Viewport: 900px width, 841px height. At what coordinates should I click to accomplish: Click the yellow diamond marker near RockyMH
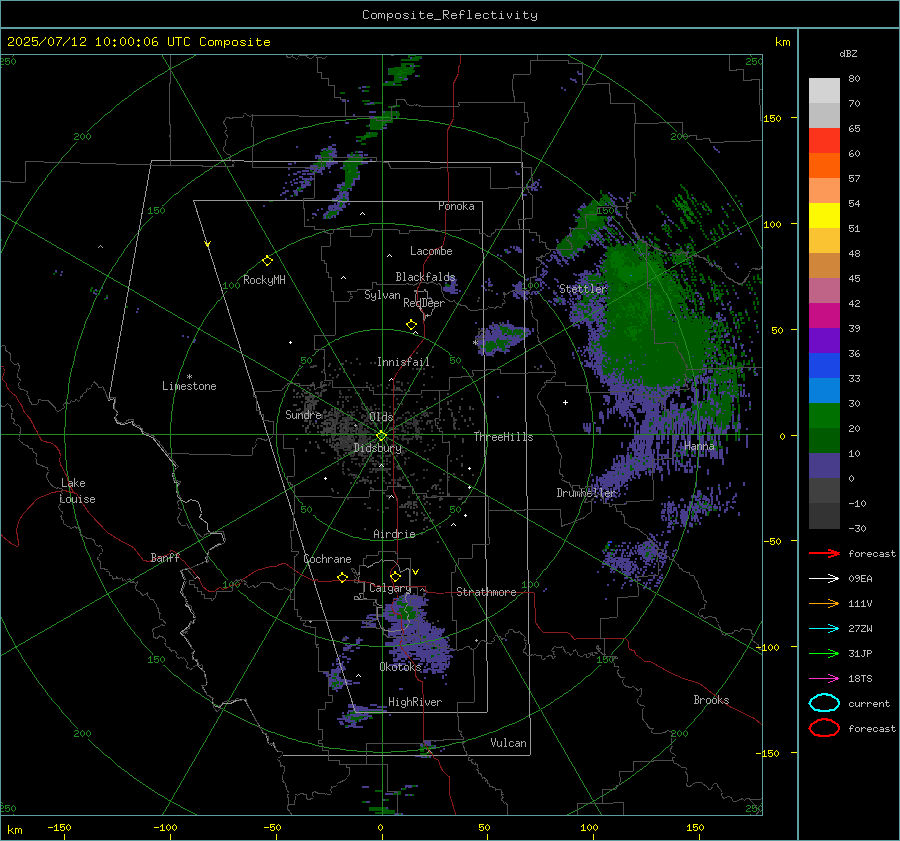tap(267, 261)
